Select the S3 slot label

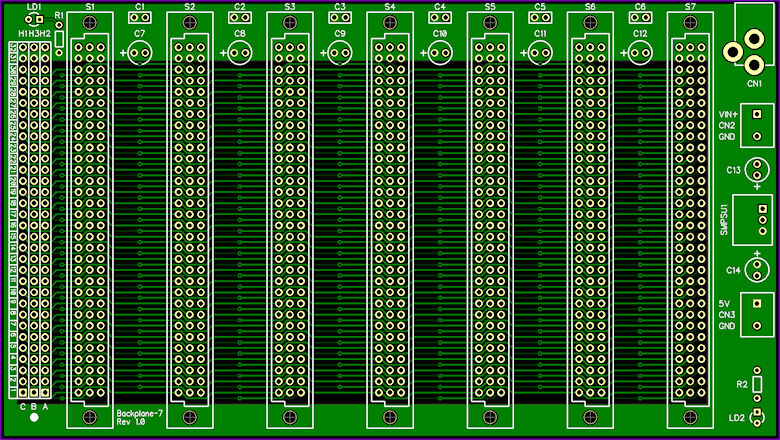point(290,6)
